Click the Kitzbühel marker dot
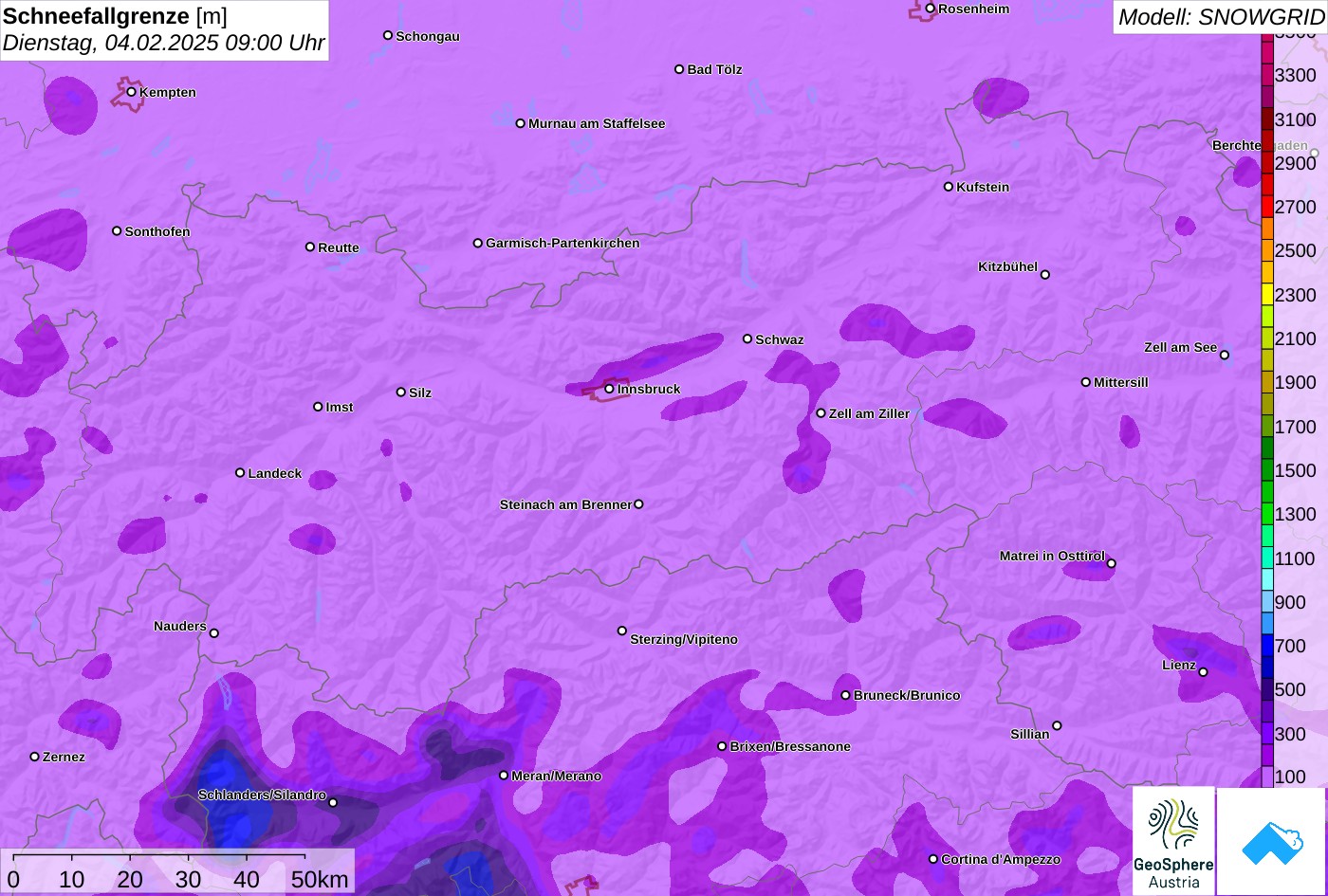Viewport: 1328px width, 896px height. point(1045,275)
